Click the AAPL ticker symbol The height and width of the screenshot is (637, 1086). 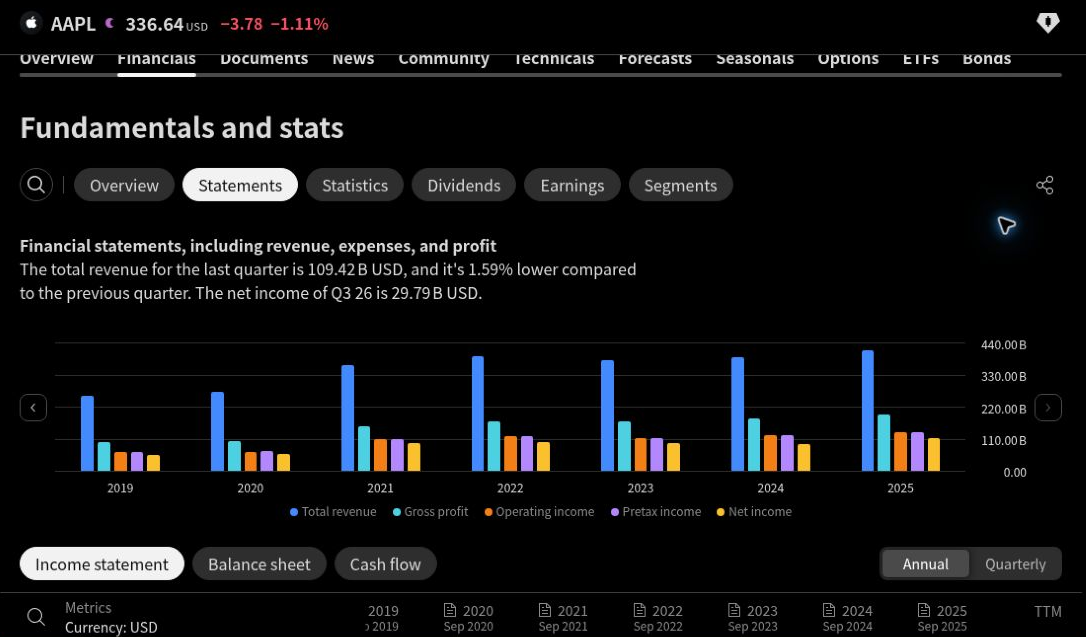(x=73, y=24)
